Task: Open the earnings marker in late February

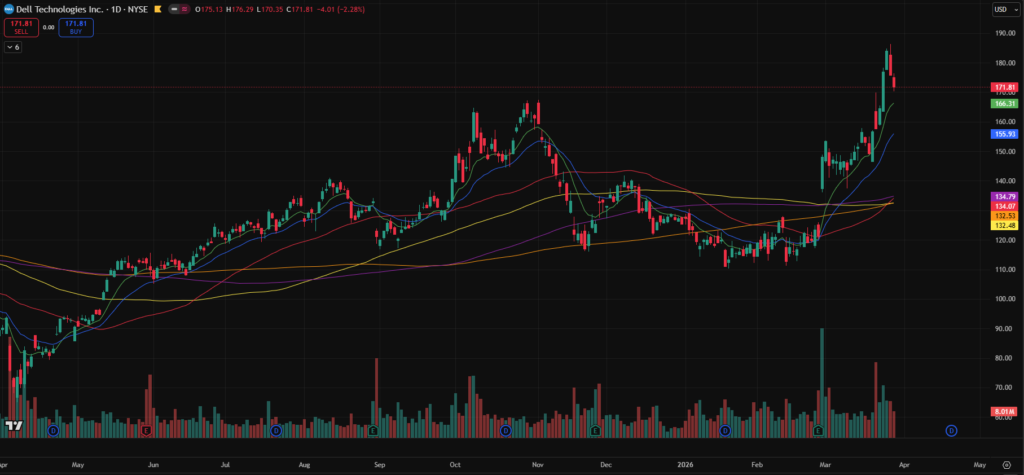Action: point(818,430)
